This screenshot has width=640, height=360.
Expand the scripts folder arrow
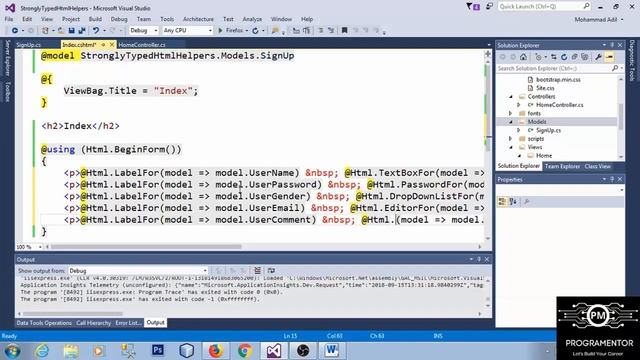[x=511, y=139]
